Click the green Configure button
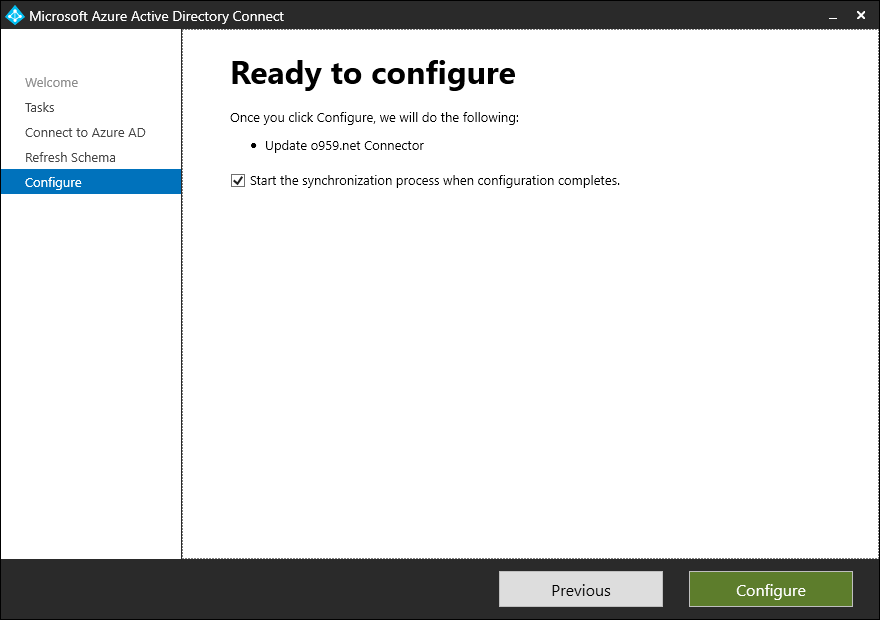The image size is (880, 620). click(x=771, y=589)
